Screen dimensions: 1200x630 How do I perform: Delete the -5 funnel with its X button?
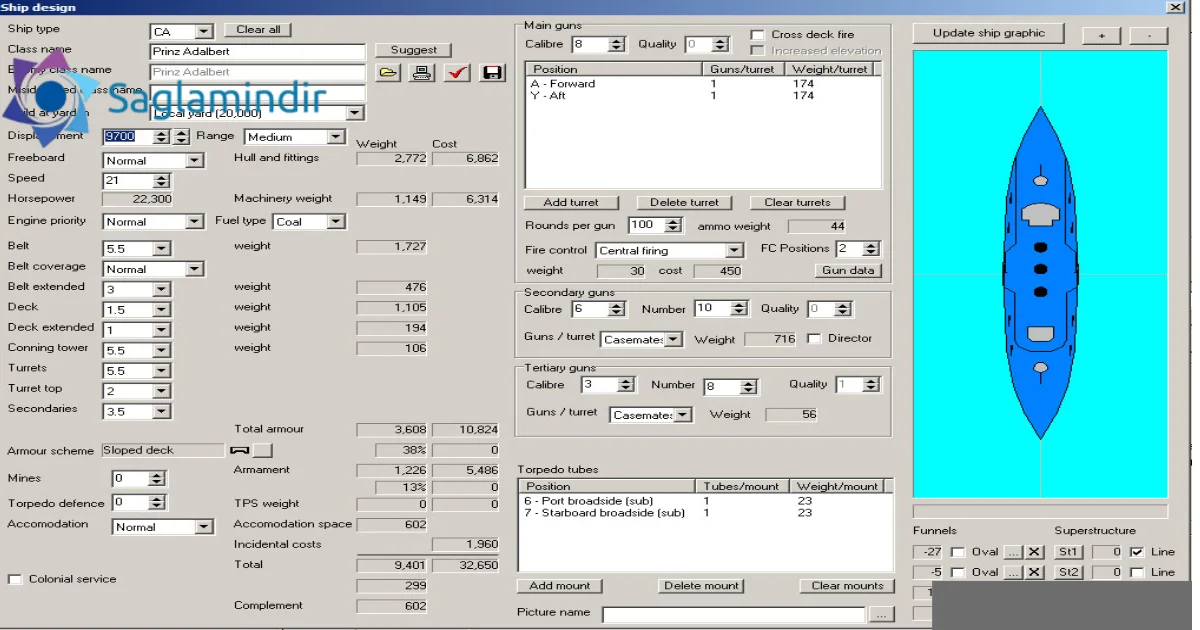pyautogui.click(x=1035, y=572)
